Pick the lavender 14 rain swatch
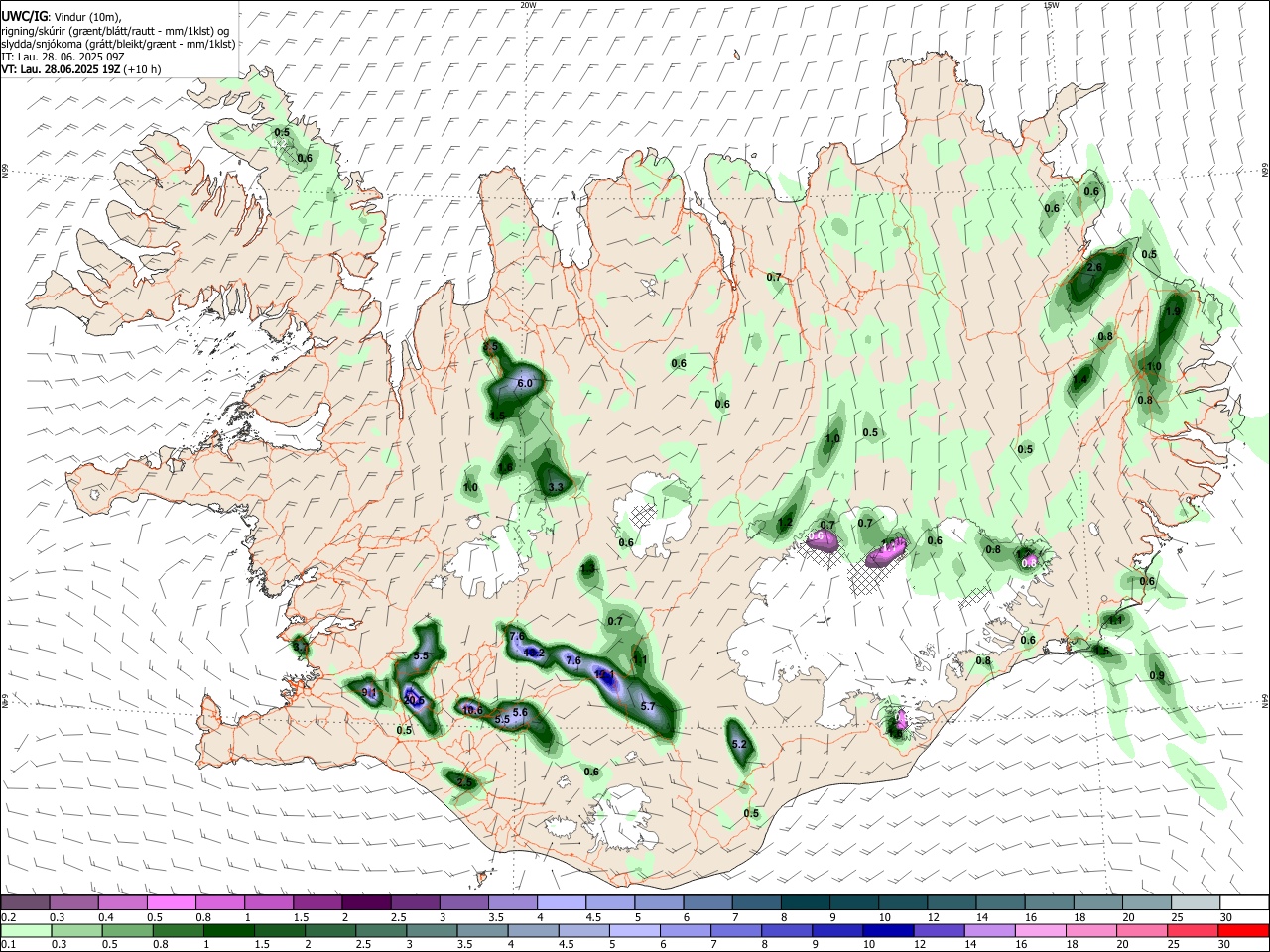 coord(988,930)
